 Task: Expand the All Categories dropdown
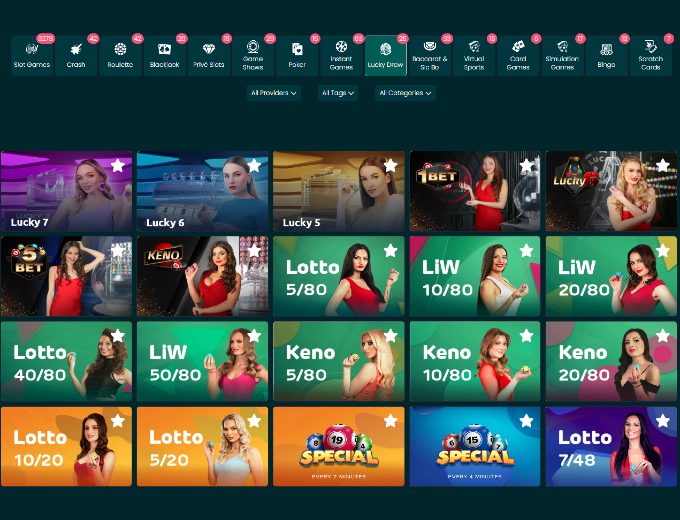tap(405, 93)
